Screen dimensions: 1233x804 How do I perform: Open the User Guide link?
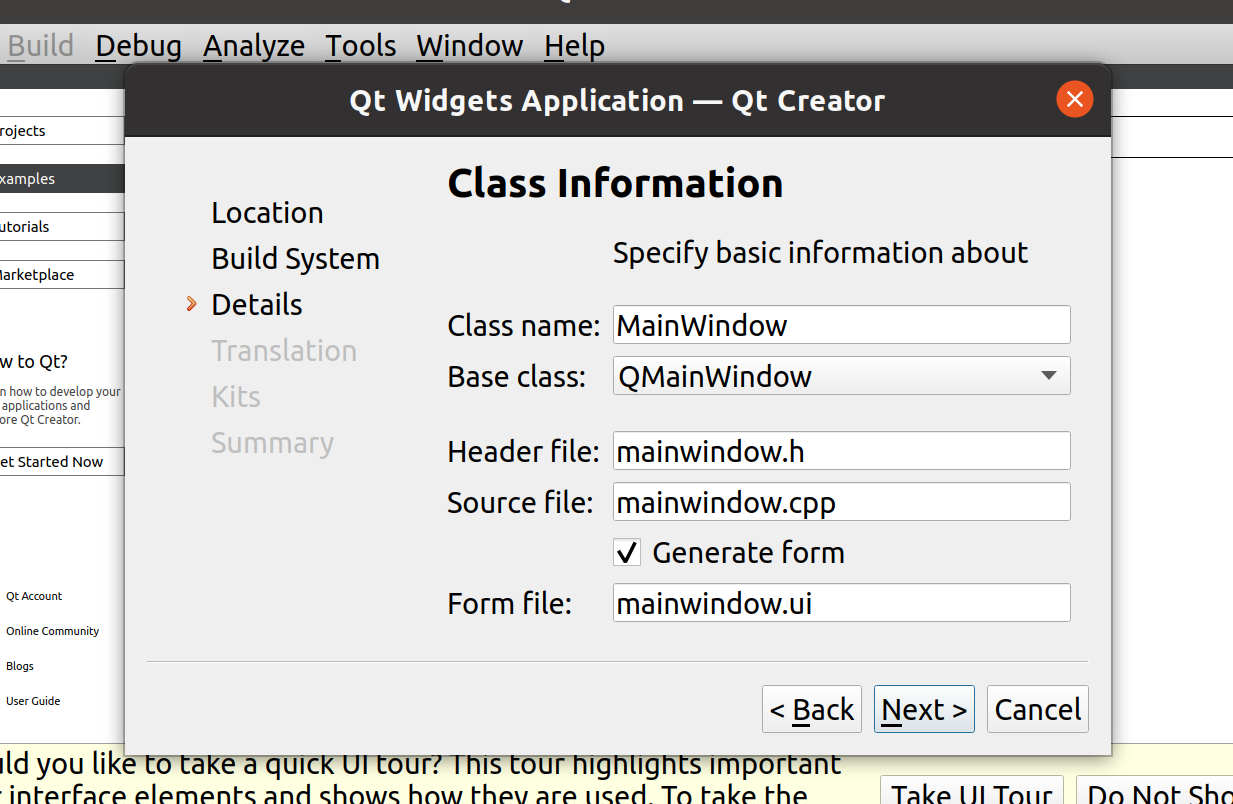[x=33, y=701]
